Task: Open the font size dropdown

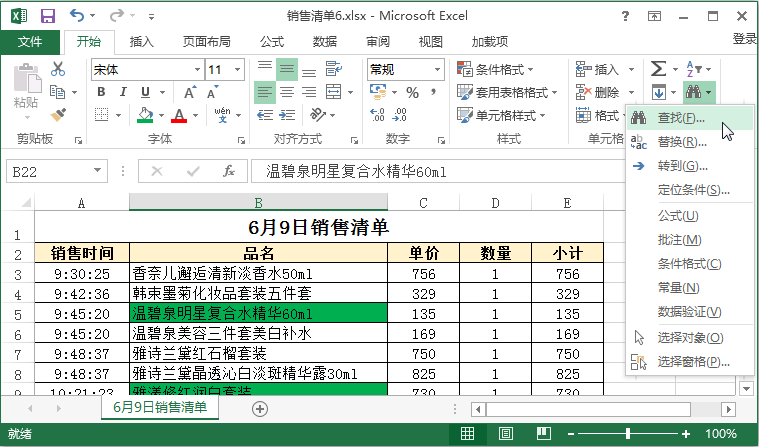Action: click(237, 70)
